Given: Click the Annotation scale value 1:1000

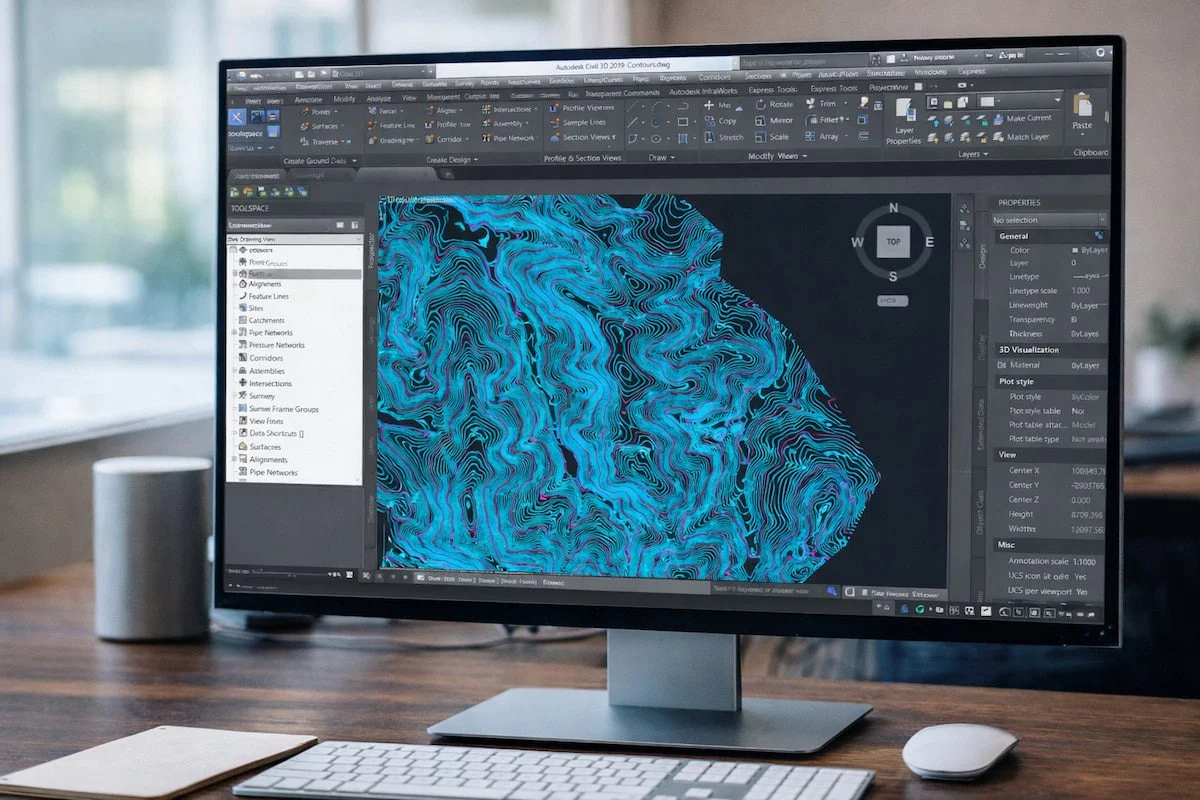Looking at the screenshot, I should pos(1086,562).
